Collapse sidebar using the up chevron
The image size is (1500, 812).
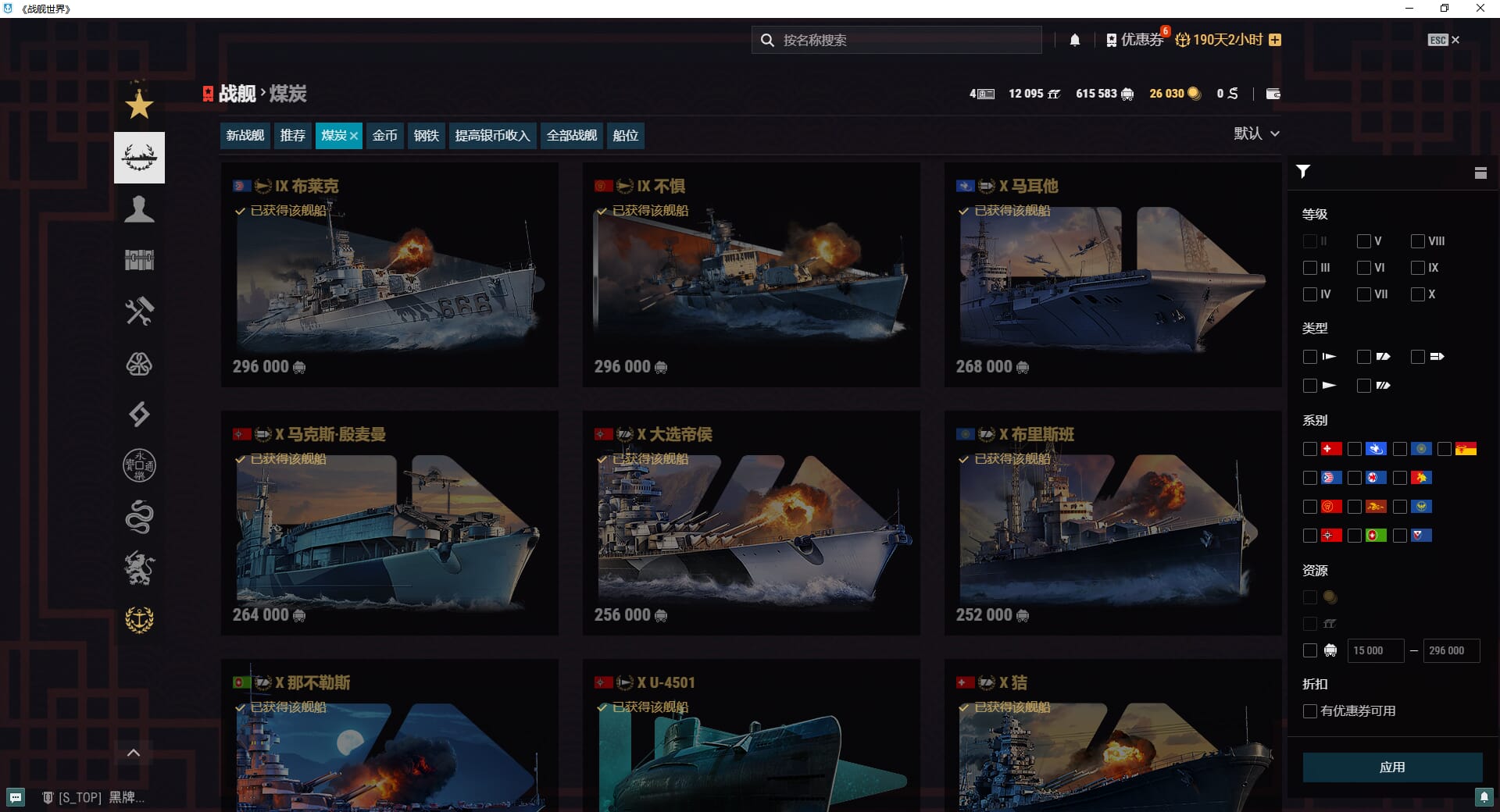[x=134, y=753]
